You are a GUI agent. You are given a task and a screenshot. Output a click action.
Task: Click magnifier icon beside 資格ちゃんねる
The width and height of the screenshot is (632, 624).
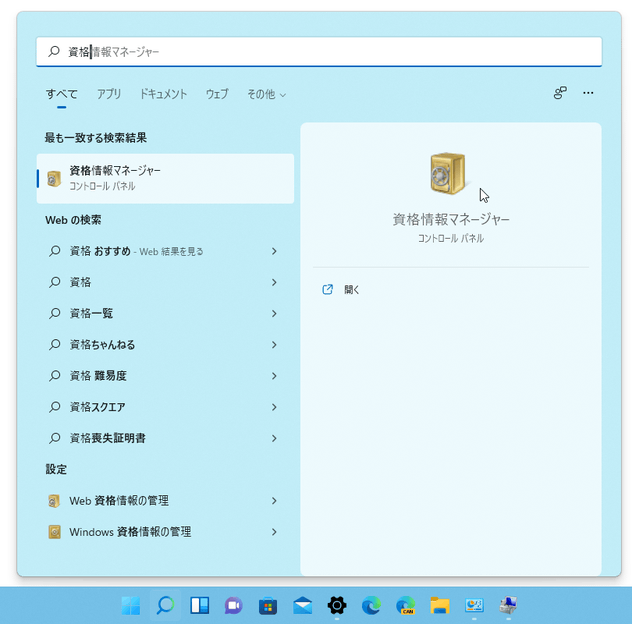[54, 345]
